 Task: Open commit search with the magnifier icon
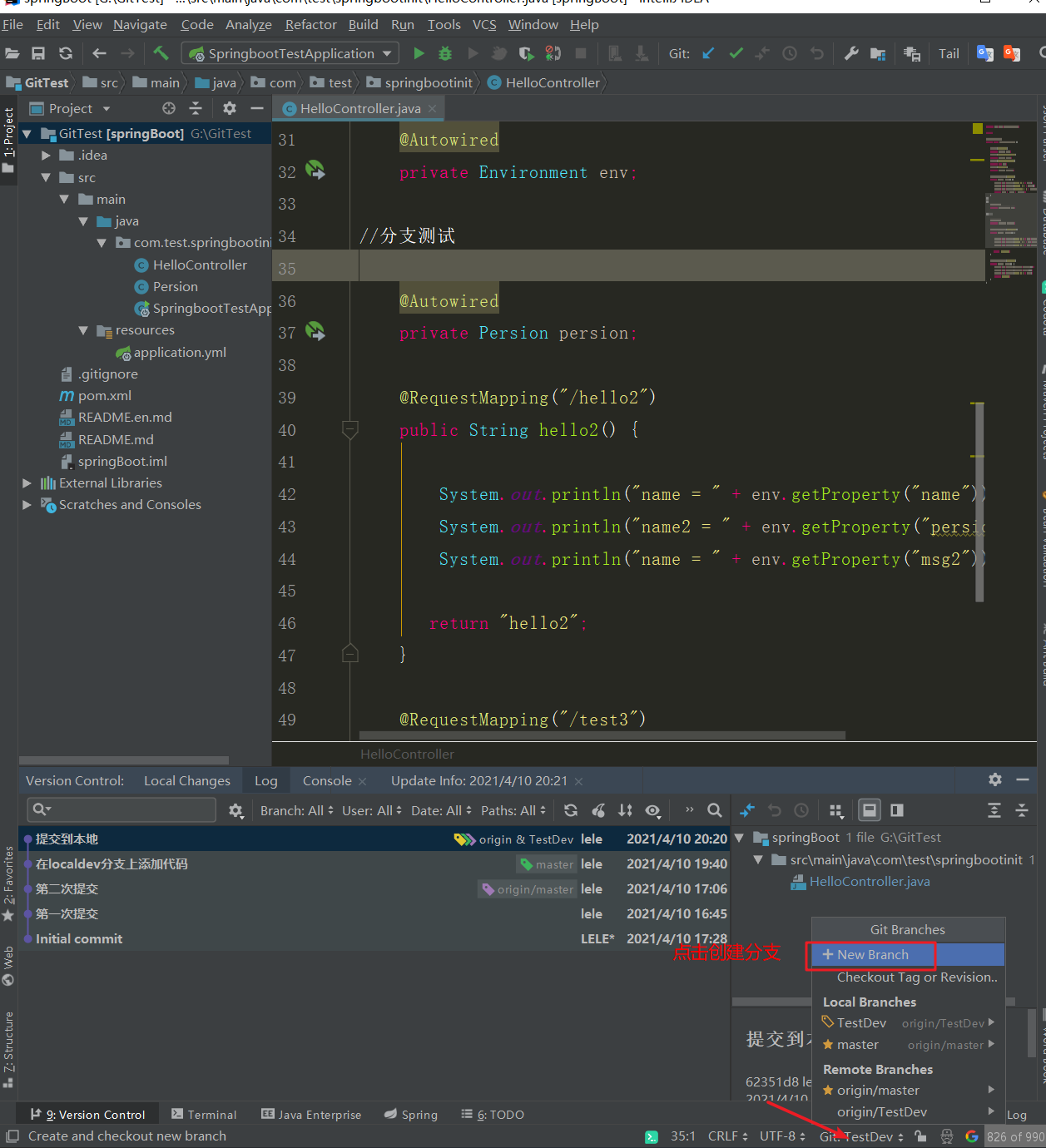(714, 809)
